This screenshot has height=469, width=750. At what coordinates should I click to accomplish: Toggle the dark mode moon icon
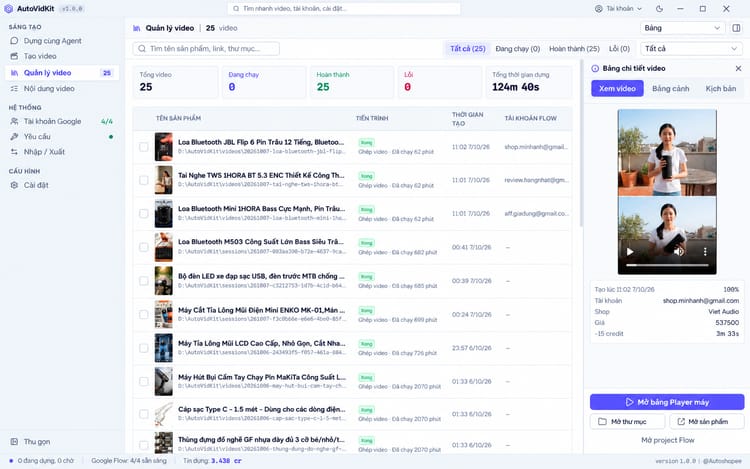(660, 9)
